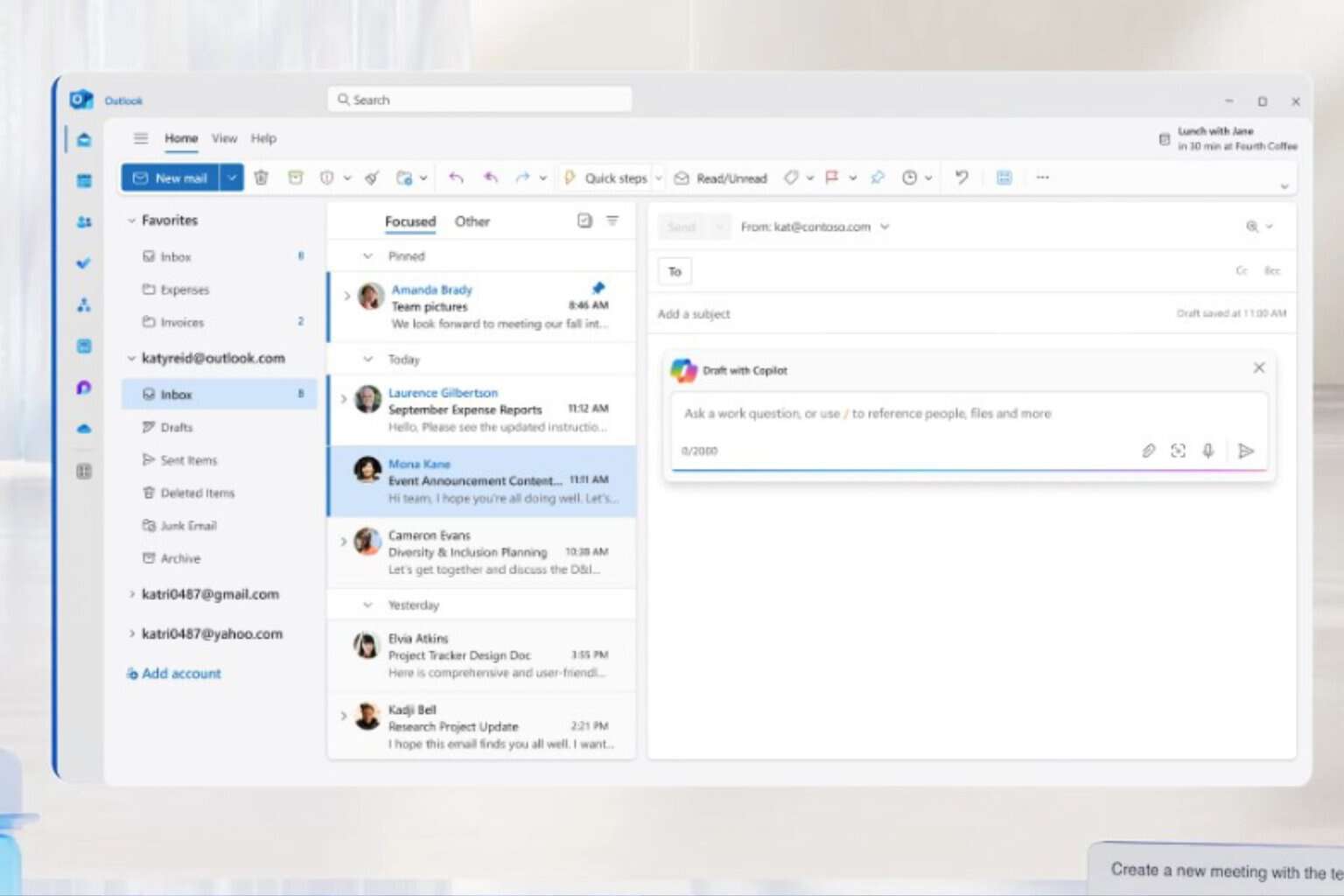The image size is (1344, 896).
Task: Use the microphone in Copilot box
Action: pos(1207,451)
